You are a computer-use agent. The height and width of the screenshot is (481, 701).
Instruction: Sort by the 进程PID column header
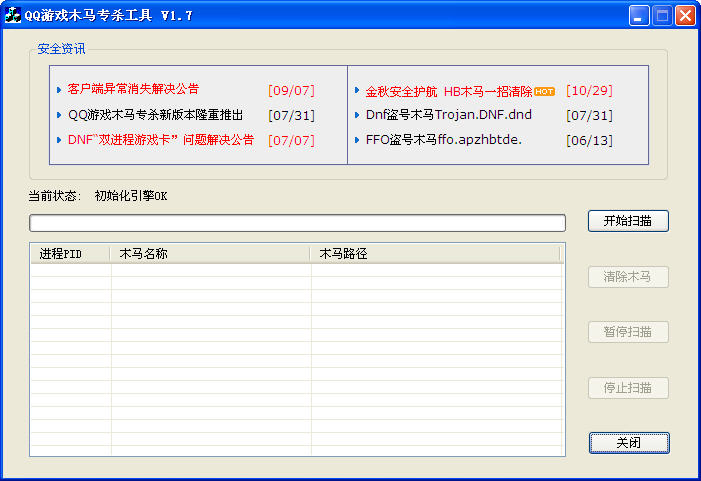click(x=70, y=254)
